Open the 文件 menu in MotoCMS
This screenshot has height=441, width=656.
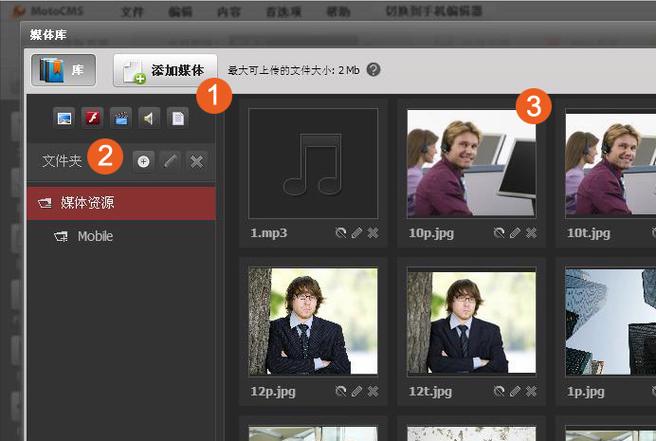coord(132,12)
